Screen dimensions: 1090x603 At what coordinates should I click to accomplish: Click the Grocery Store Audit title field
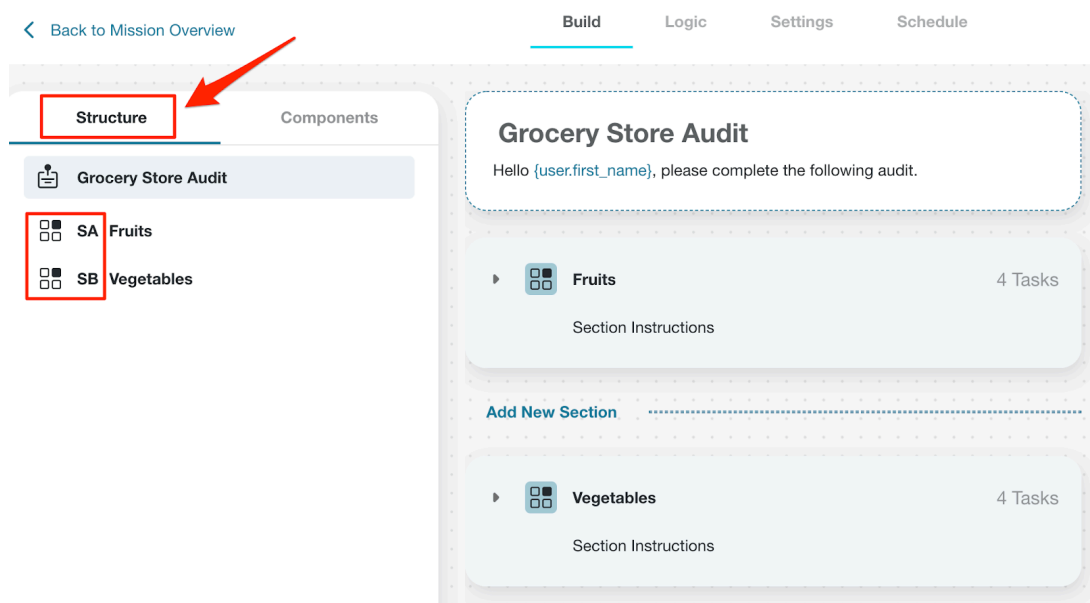click(623, 134)
